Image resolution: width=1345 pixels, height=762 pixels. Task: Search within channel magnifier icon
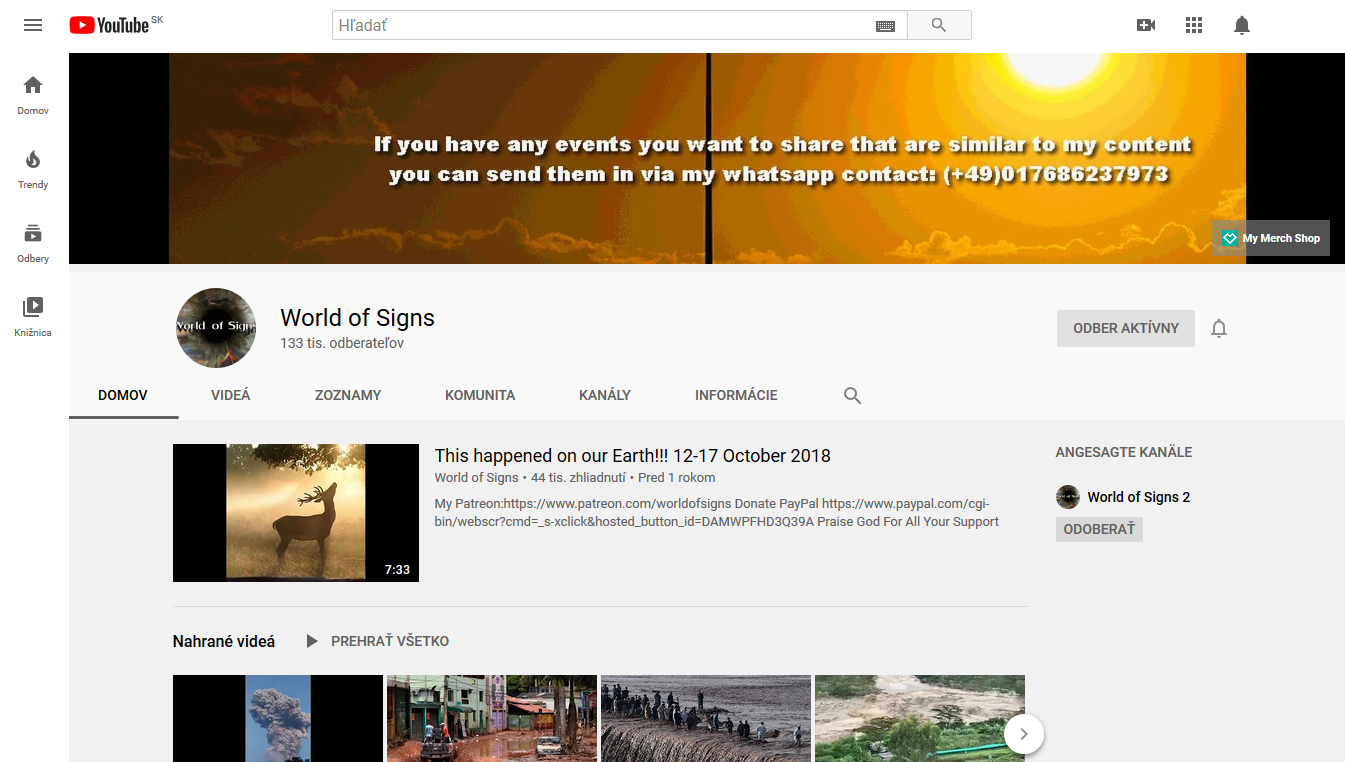[x=852, y=395]
